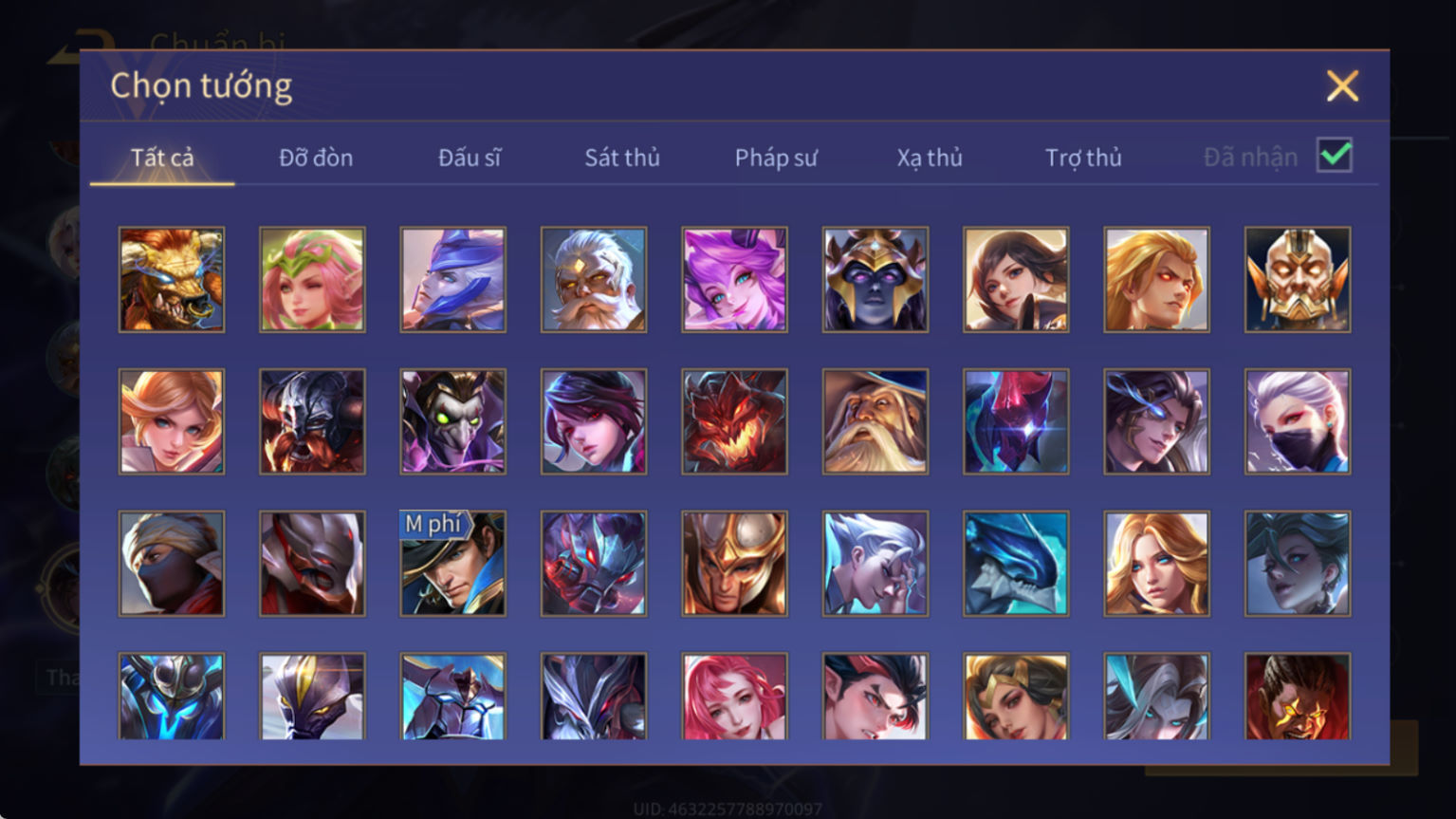
Task: Open the 'Trợ thủ' tab
Action: (x=1083, y=158)
